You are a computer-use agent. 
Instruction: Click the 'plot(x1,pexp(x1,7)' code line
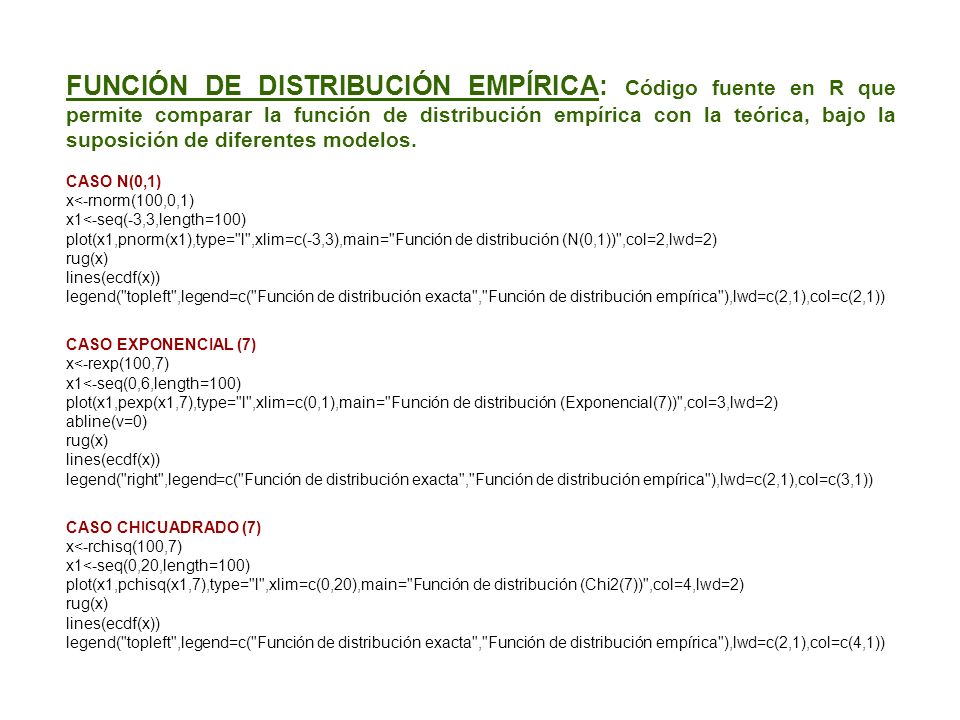click(x=422, y=403)
